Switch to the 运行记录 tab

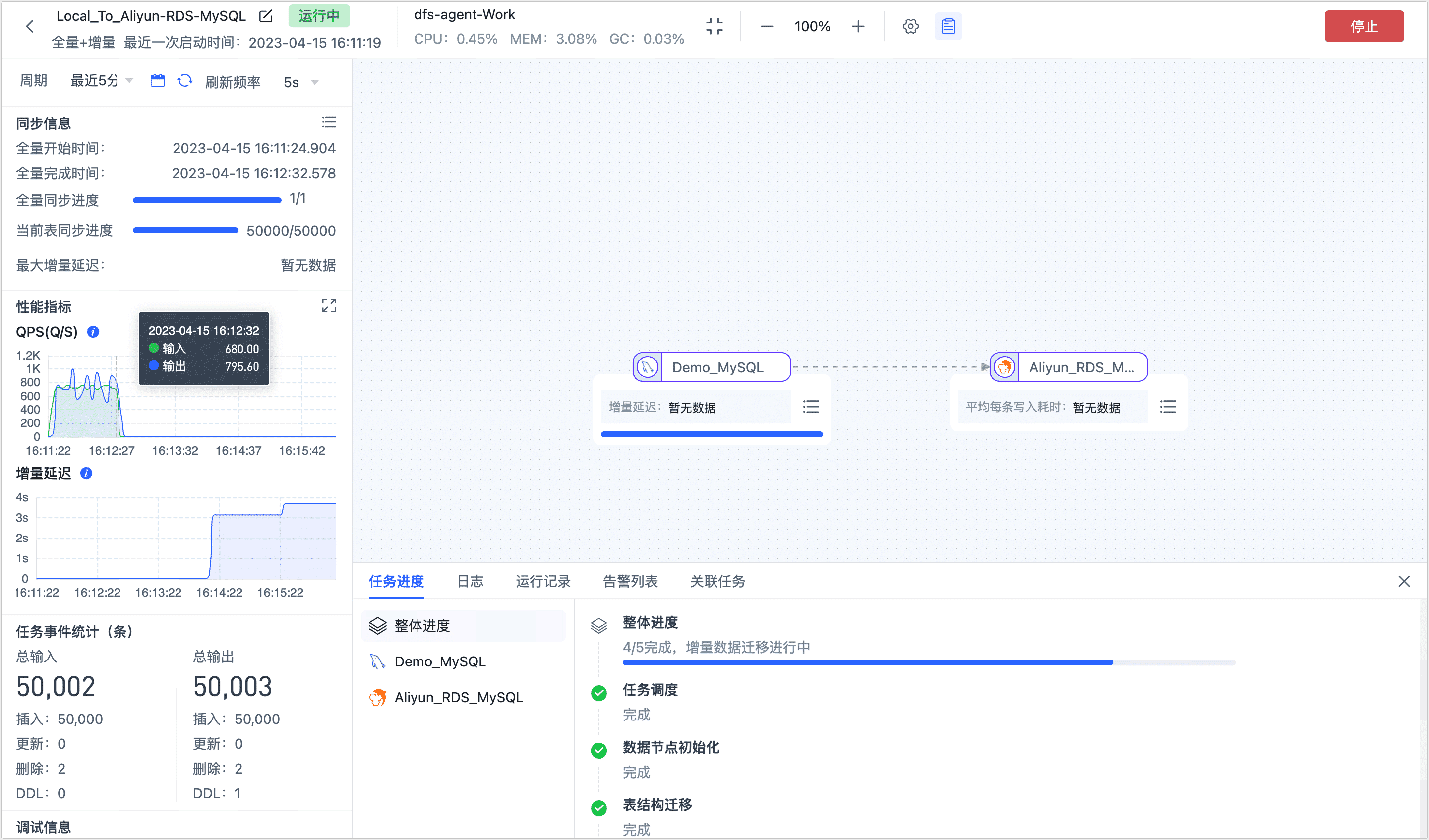[542, 581]
